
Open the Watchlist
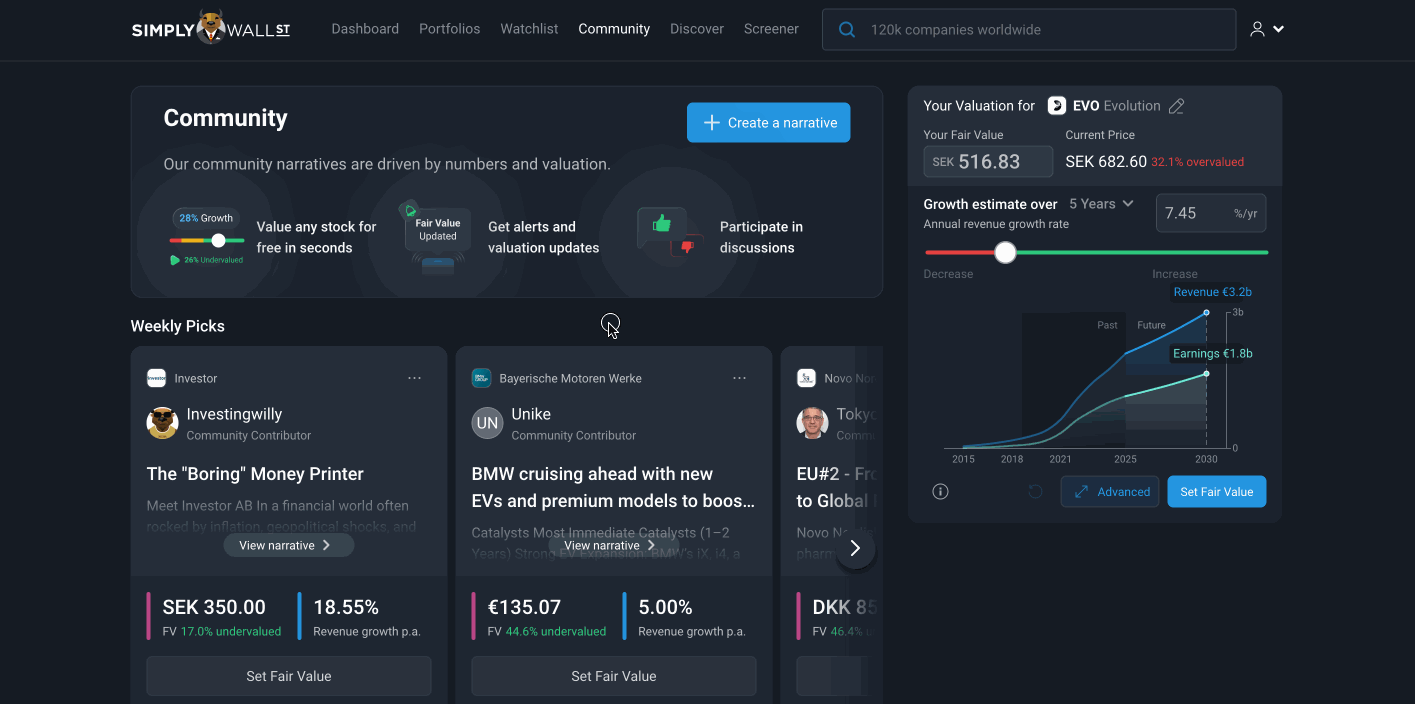pos(529,29)
